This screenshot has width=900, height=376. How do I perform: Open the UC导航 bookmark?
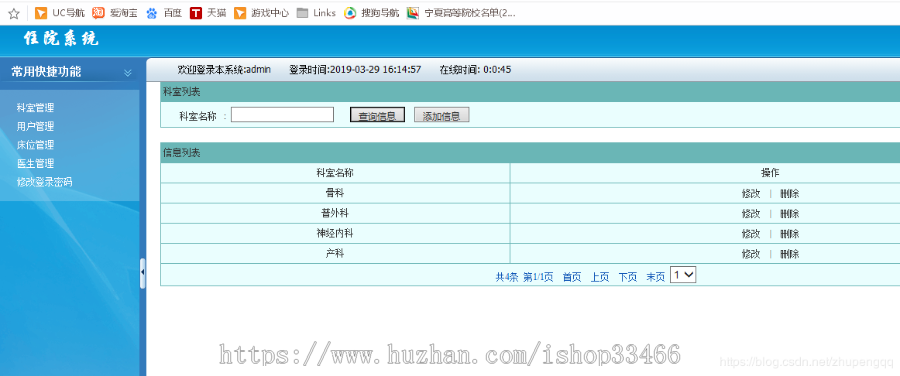coord(60,13)
